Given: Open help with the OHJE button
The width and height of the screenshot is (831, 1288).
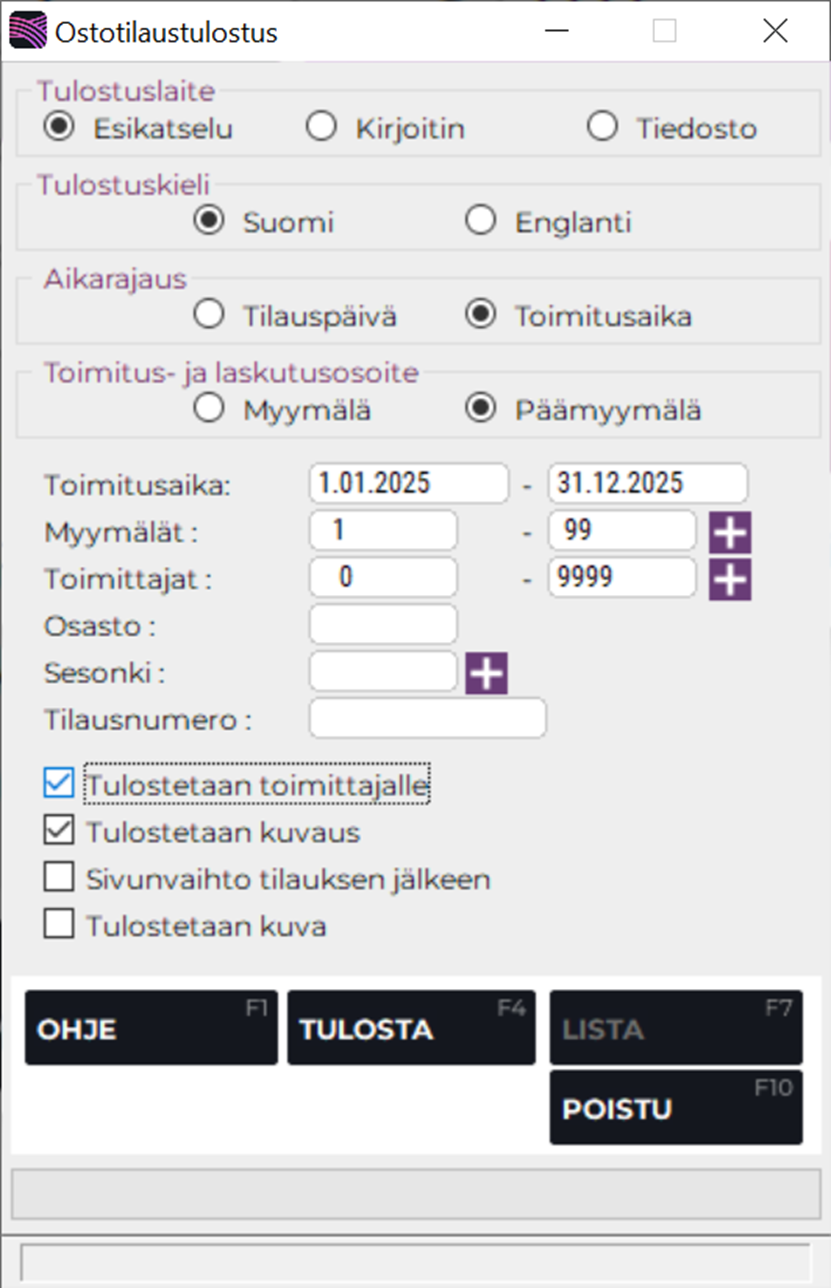Looking at the screenshot, I should tap(150, 1027).
